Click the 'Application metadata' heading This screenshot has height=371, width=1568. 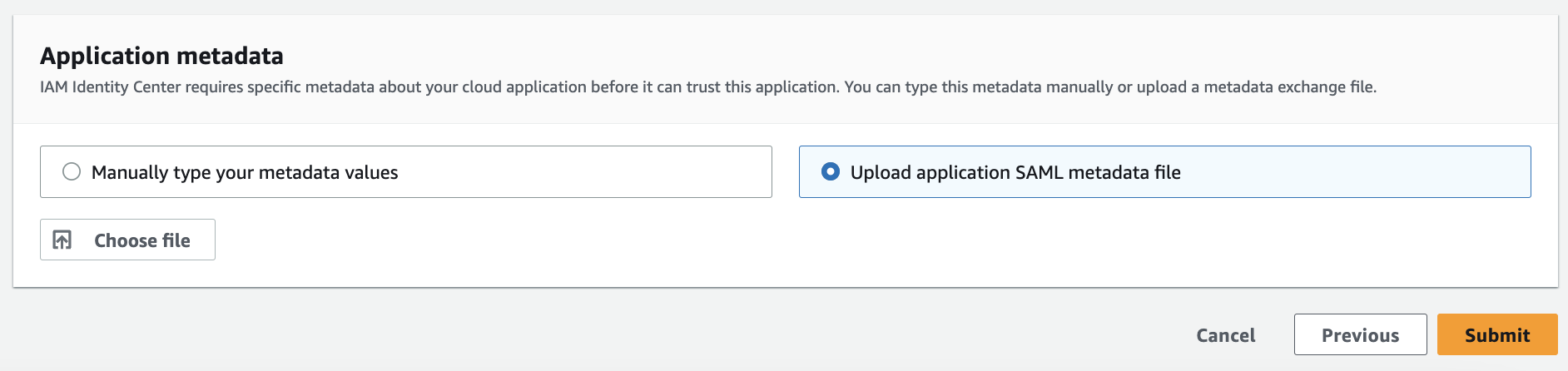[161, 56]
